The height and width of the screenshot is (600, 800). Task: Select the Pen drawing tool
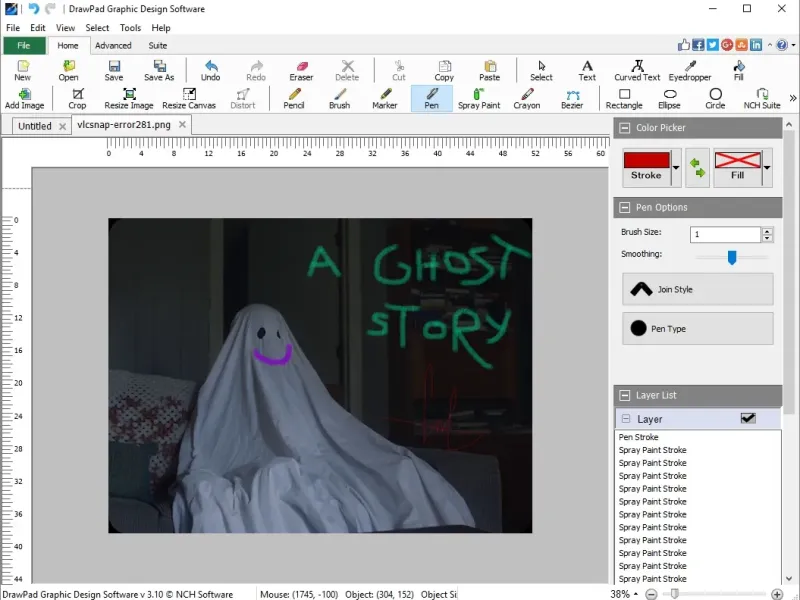click(x=432, y=98)
